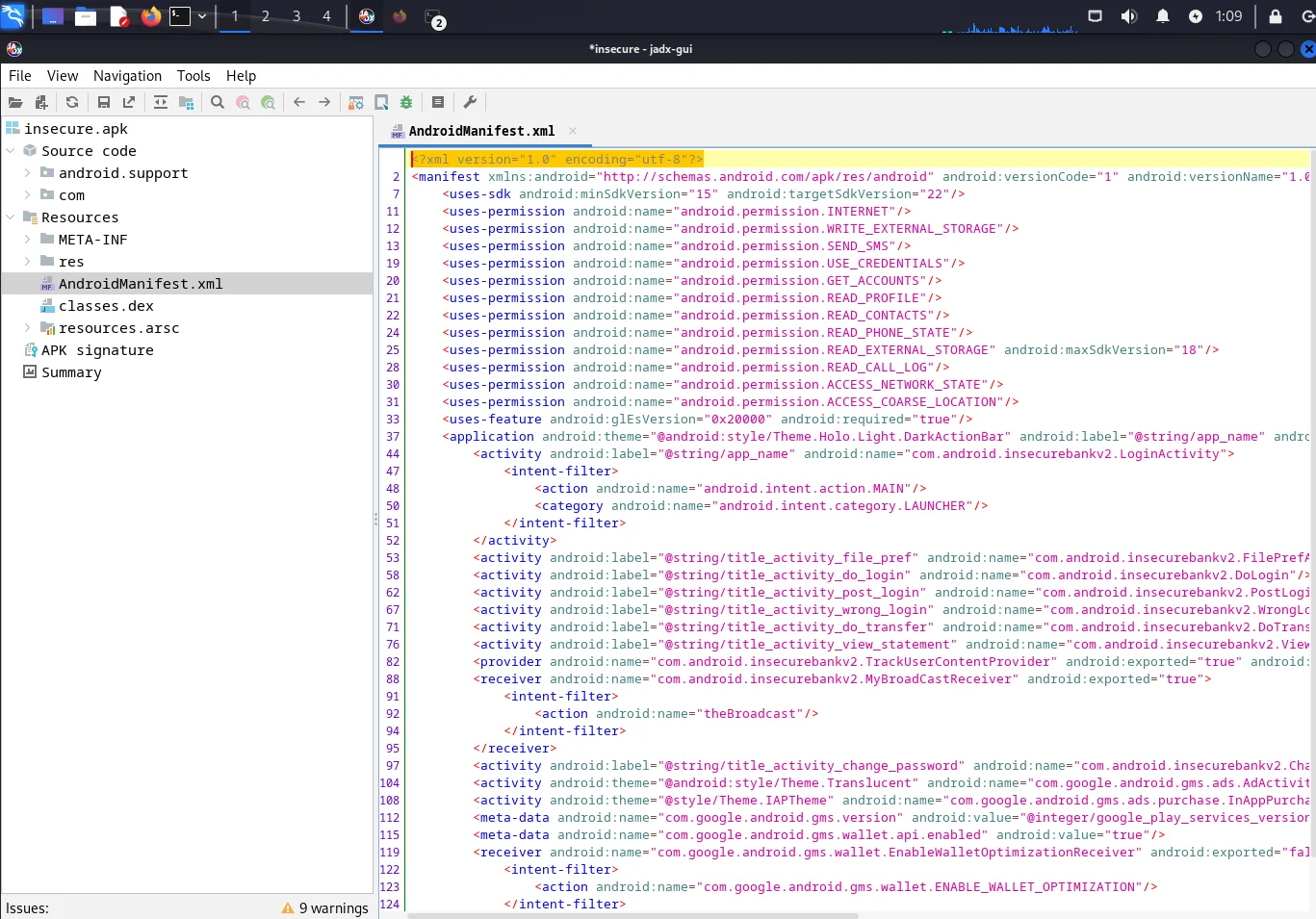Click the Quark engine icon

pos(381,102)
